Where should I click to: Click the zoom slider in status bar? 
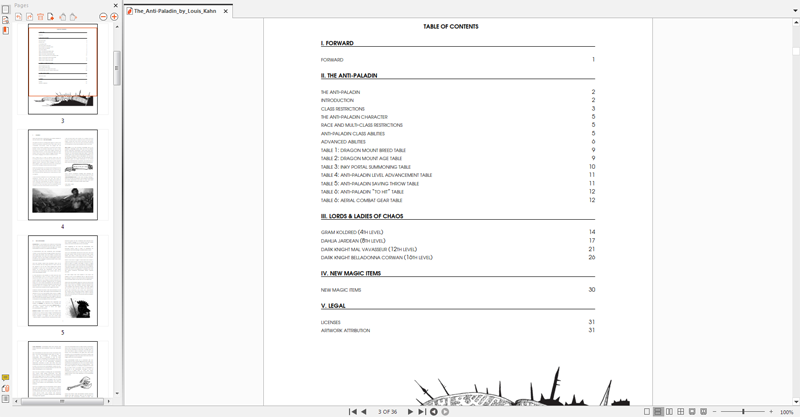tap(743, 412)
